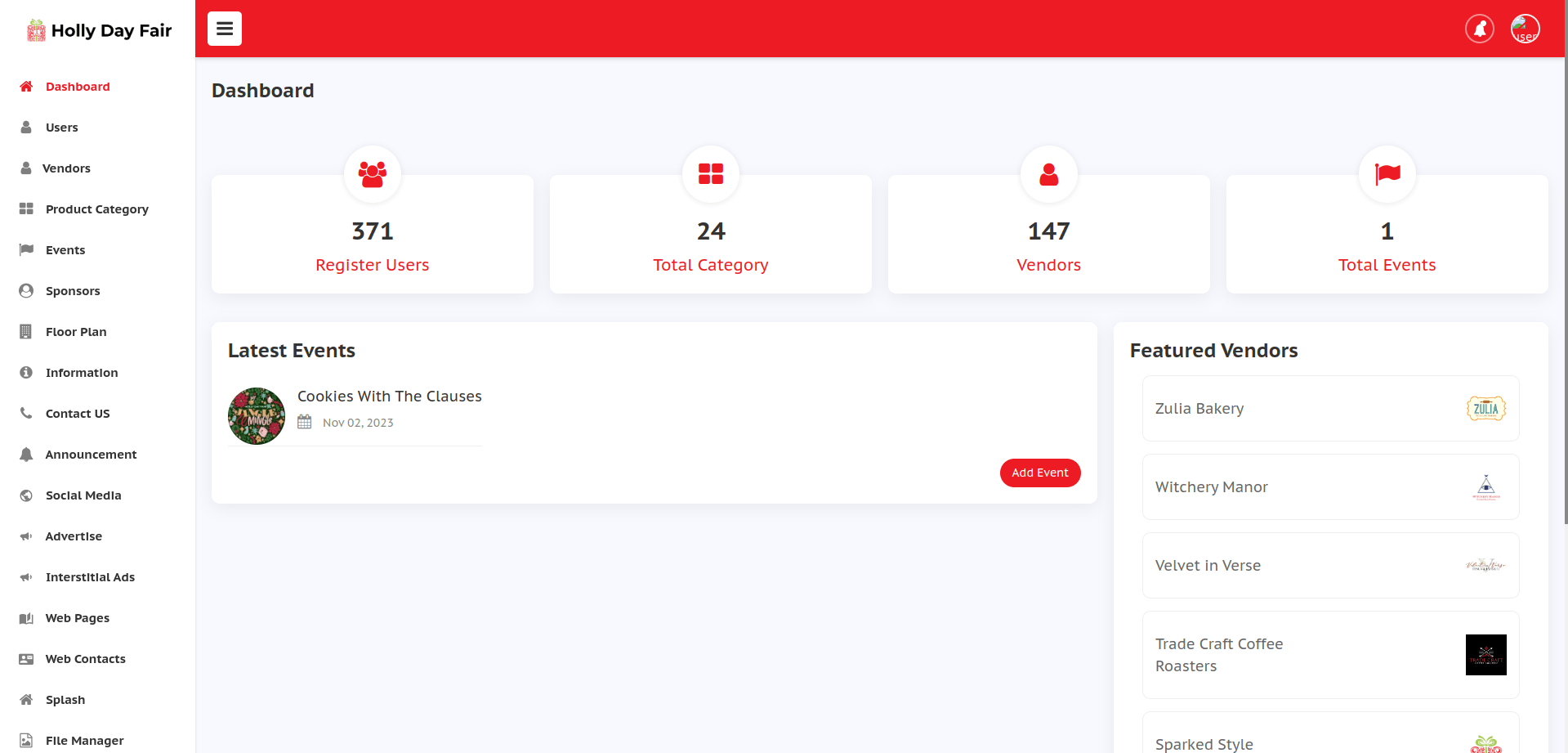
Task: Click the calendar icon beside Nov 02, 2023
Action: pyautogui.click(x=305, y=422)
